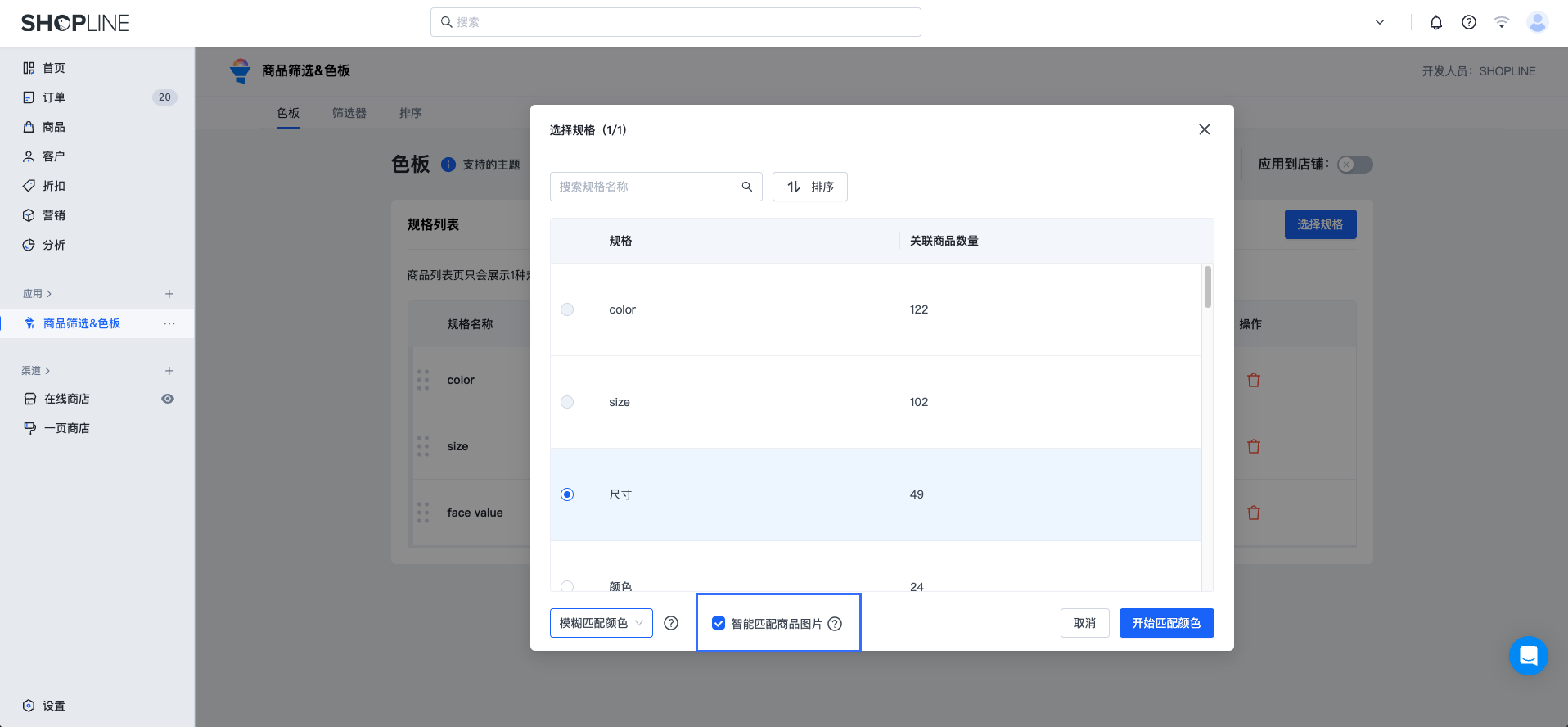Select the color specification radio button
This screenshot has height=727, width=1568.
pos(567,309)
